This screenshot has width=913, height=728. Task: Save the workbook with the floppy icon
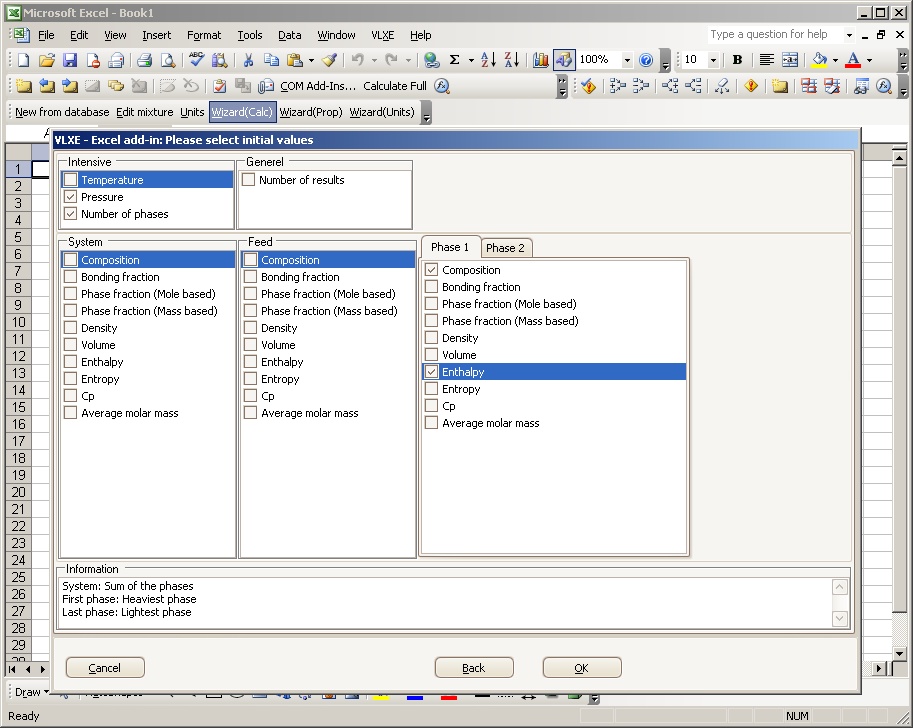point(70,59)
